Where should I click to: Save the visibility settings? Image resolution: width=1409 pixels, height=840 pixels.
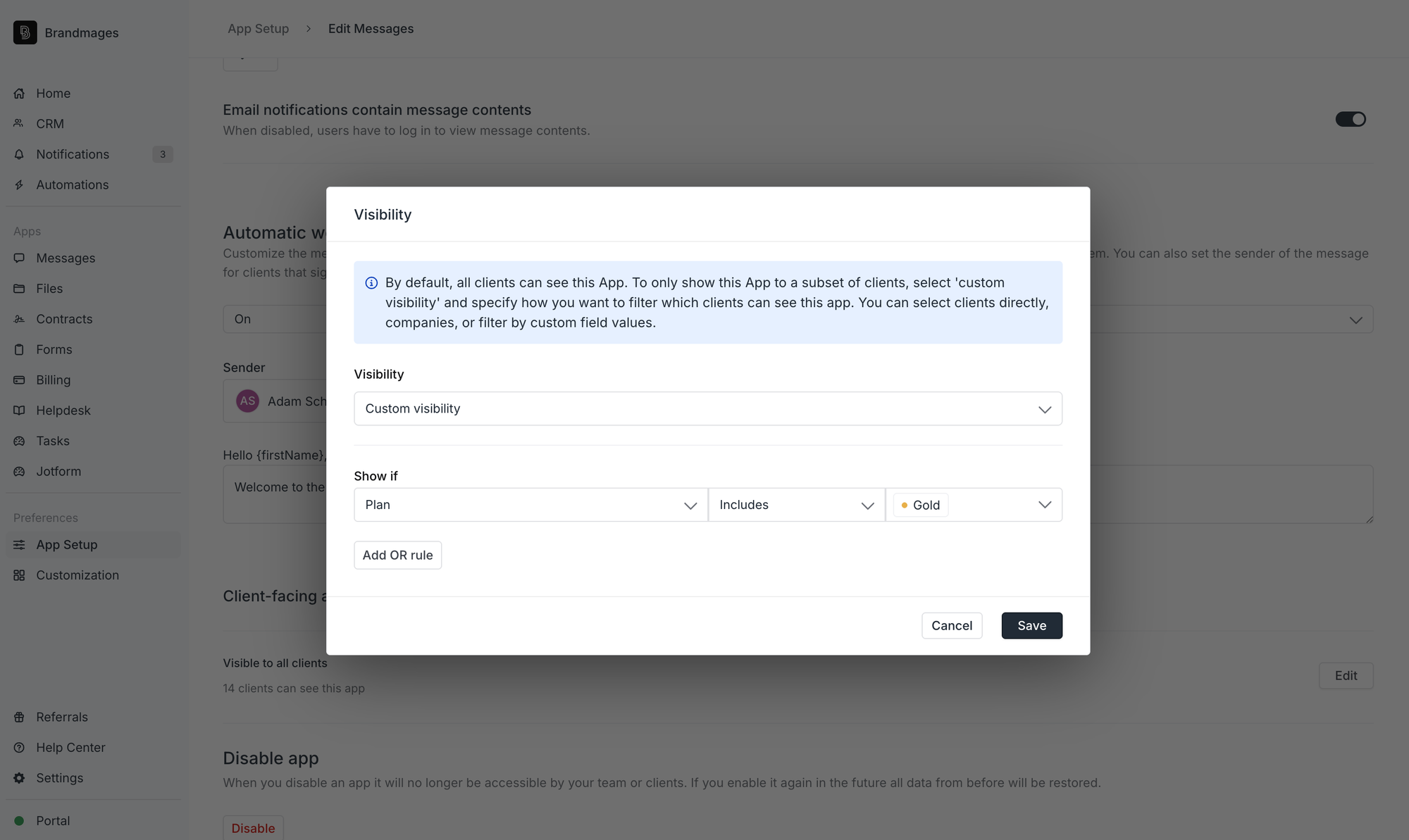click(1031, 625)
